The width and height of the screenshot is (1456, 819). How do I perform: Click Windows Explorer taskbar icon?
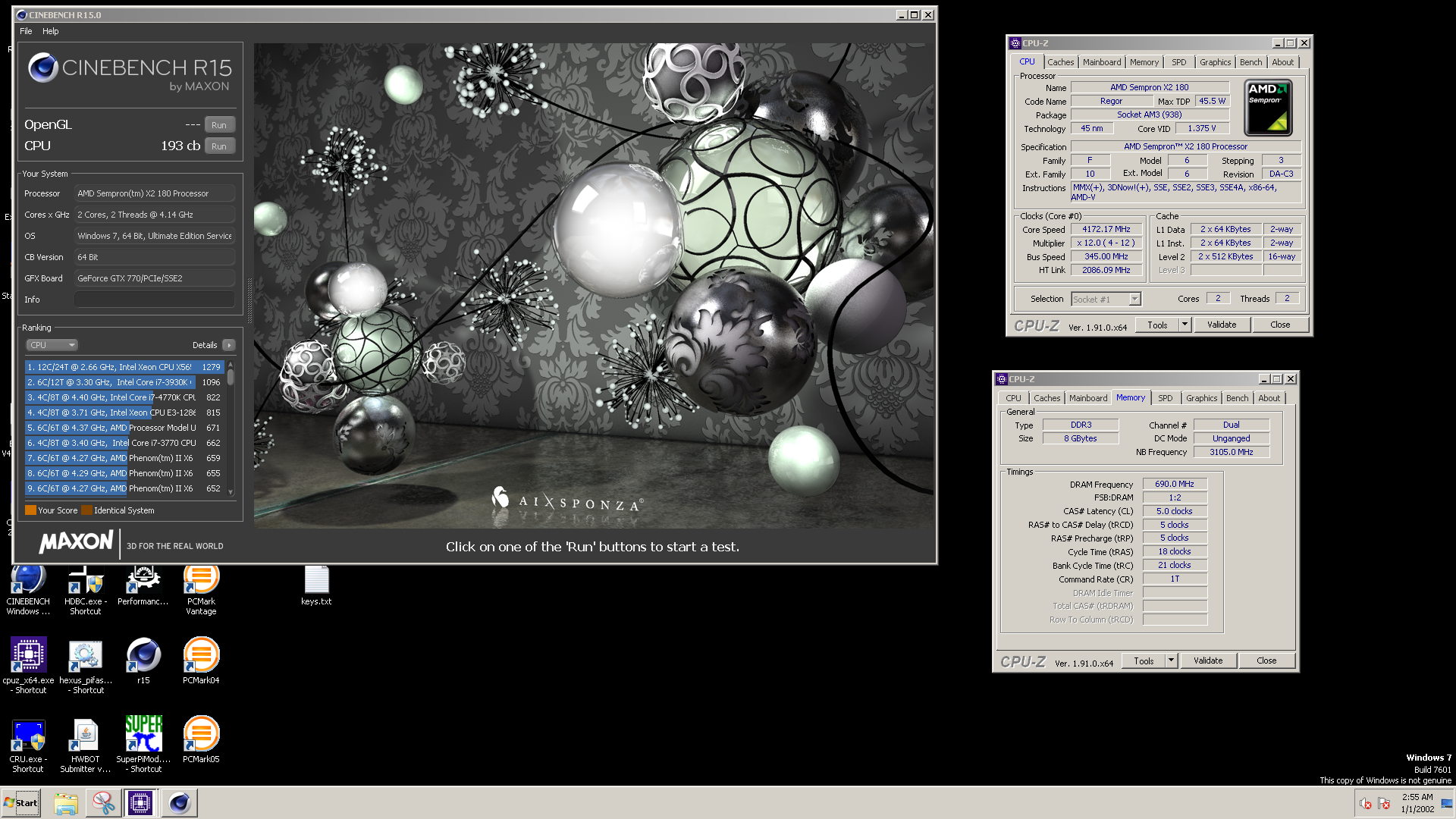click(66, 803)
